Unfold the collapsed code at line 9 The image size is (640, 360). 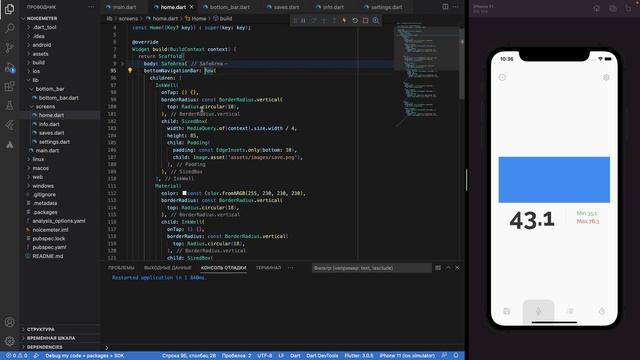(122, 64)
